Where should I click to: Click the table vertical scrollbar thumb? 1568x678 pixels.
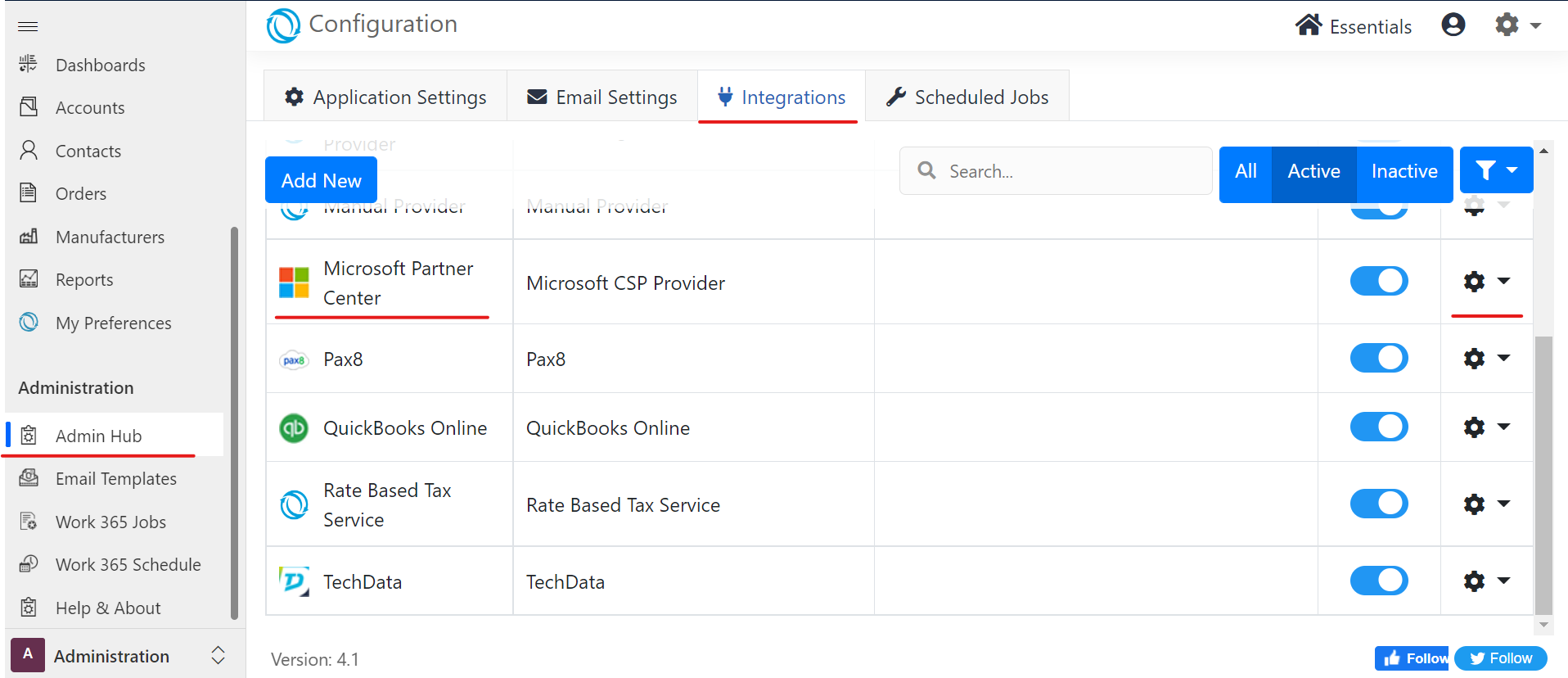[x=1543, y=475]
